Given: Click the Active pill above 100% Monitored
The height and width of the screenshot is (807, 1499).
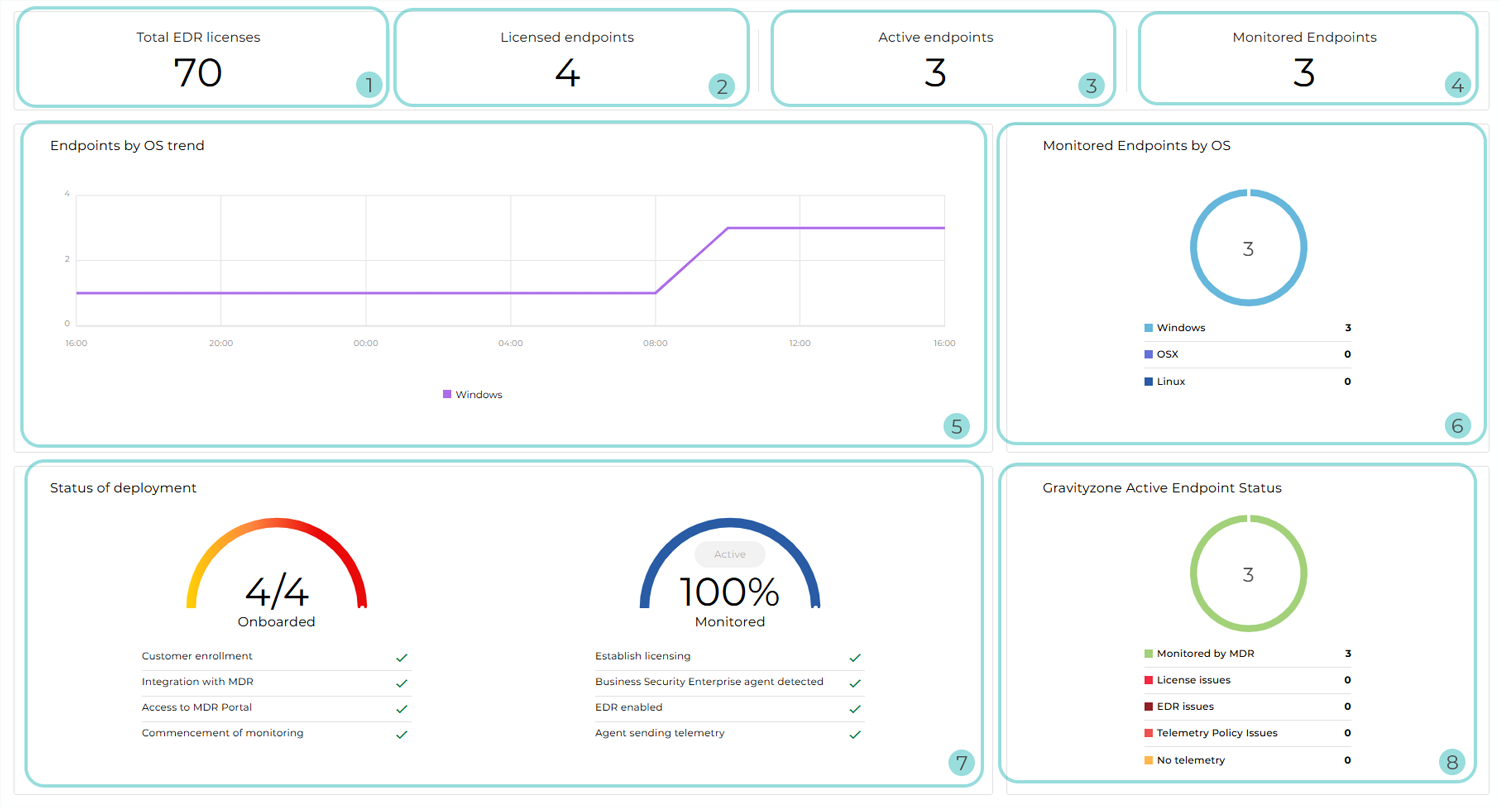Looking at the screenshot, I should pos(729,554).
